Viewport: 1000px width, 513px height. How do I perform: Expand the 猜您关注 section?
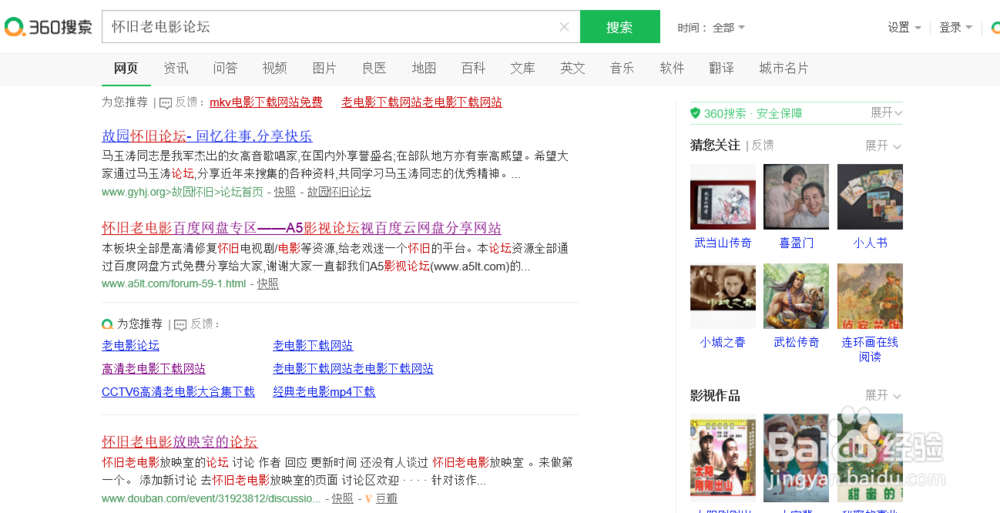point(883,145)
